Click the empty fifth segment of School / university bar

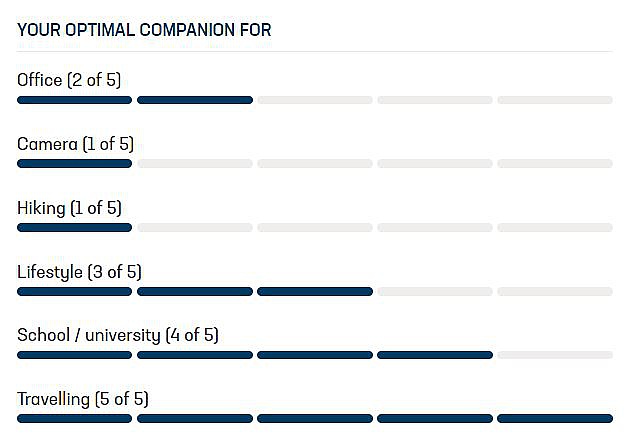point(555,355)
